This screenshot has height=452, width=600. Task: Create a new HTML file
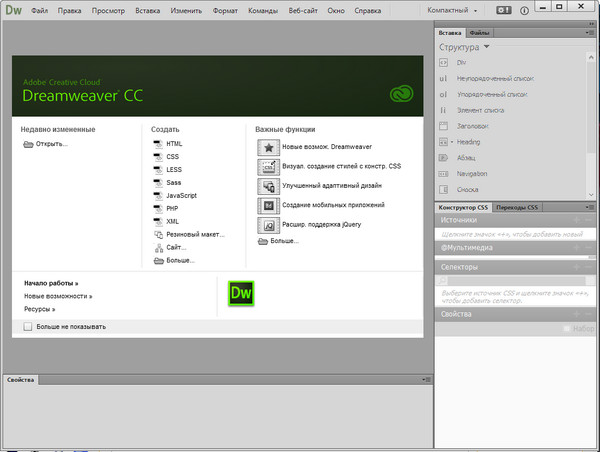(174, 144)
